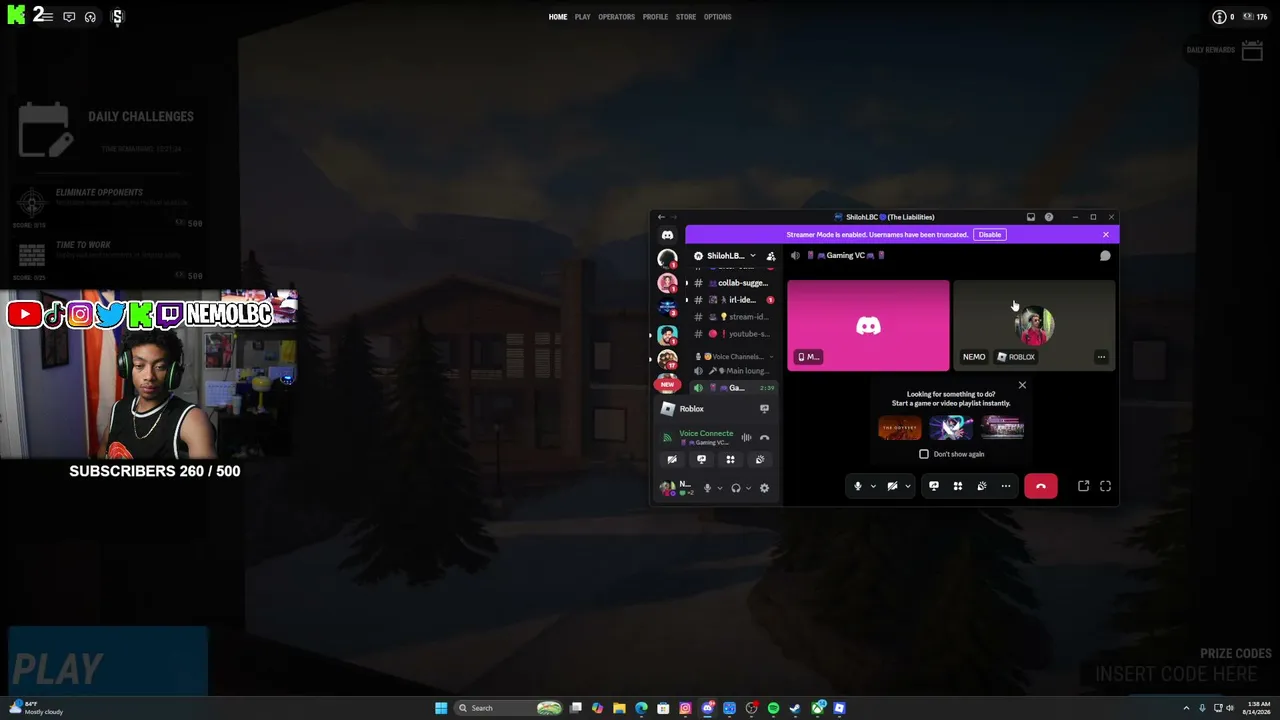Open the Help icon in Discord title bar

(1049, 217)
